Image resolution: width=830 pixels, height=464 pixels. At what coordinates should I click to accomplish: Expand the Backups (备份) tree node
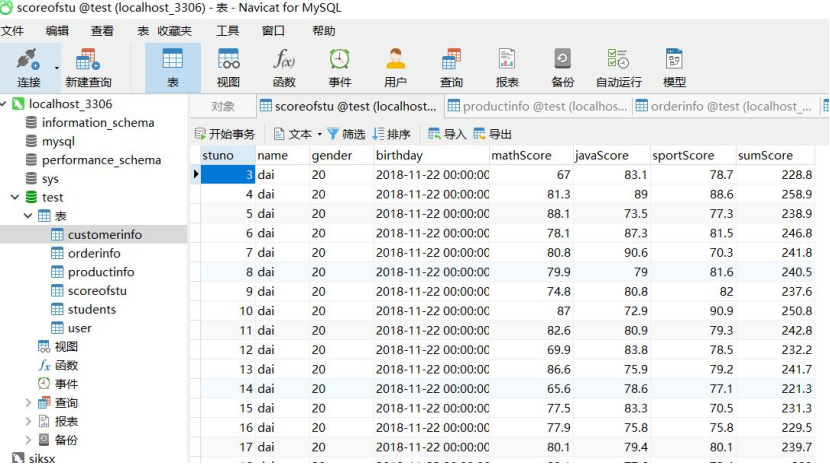click(28, 440)
